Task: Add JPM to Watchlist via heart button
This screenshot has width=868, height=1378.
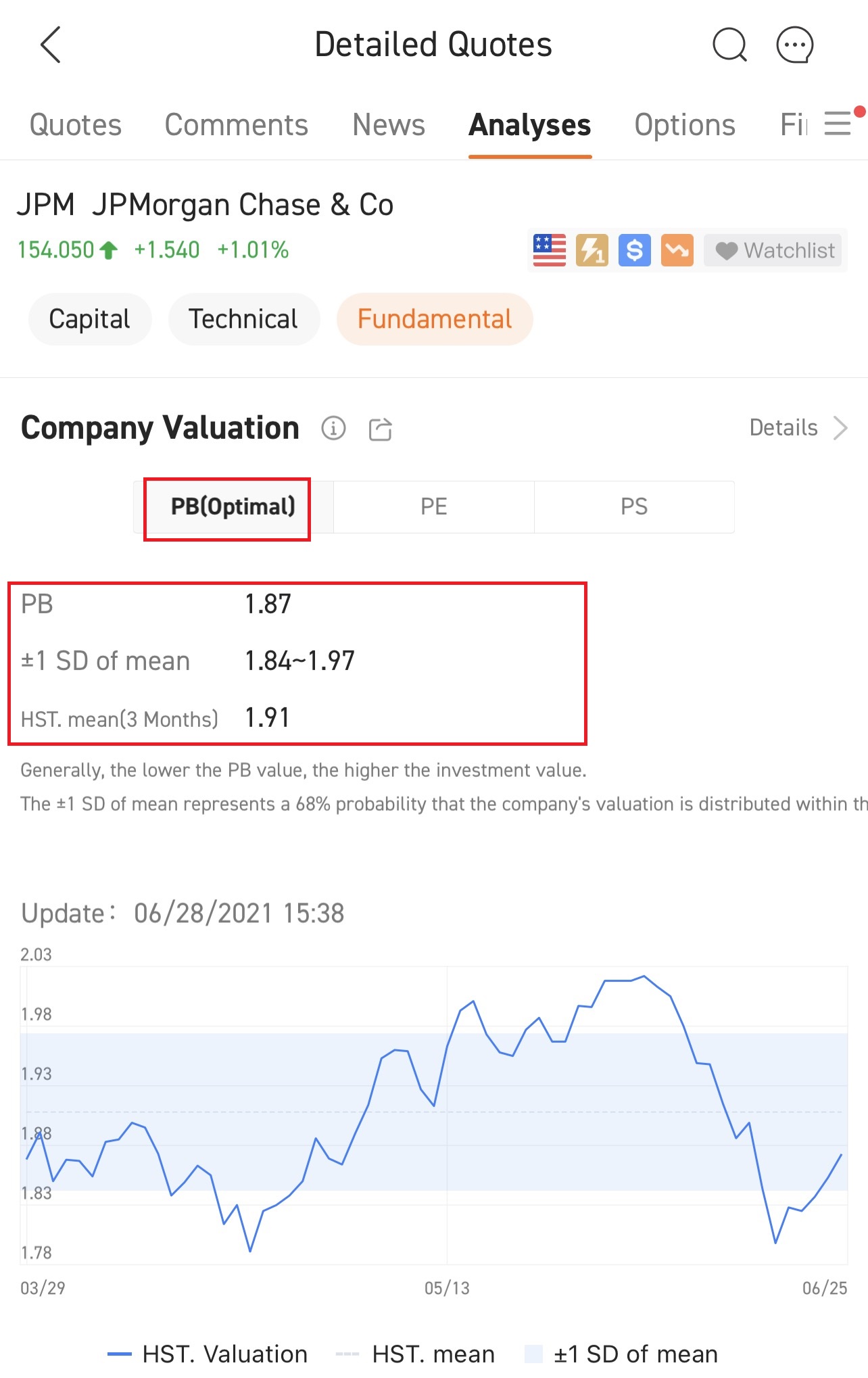Action: coord(773,250)
